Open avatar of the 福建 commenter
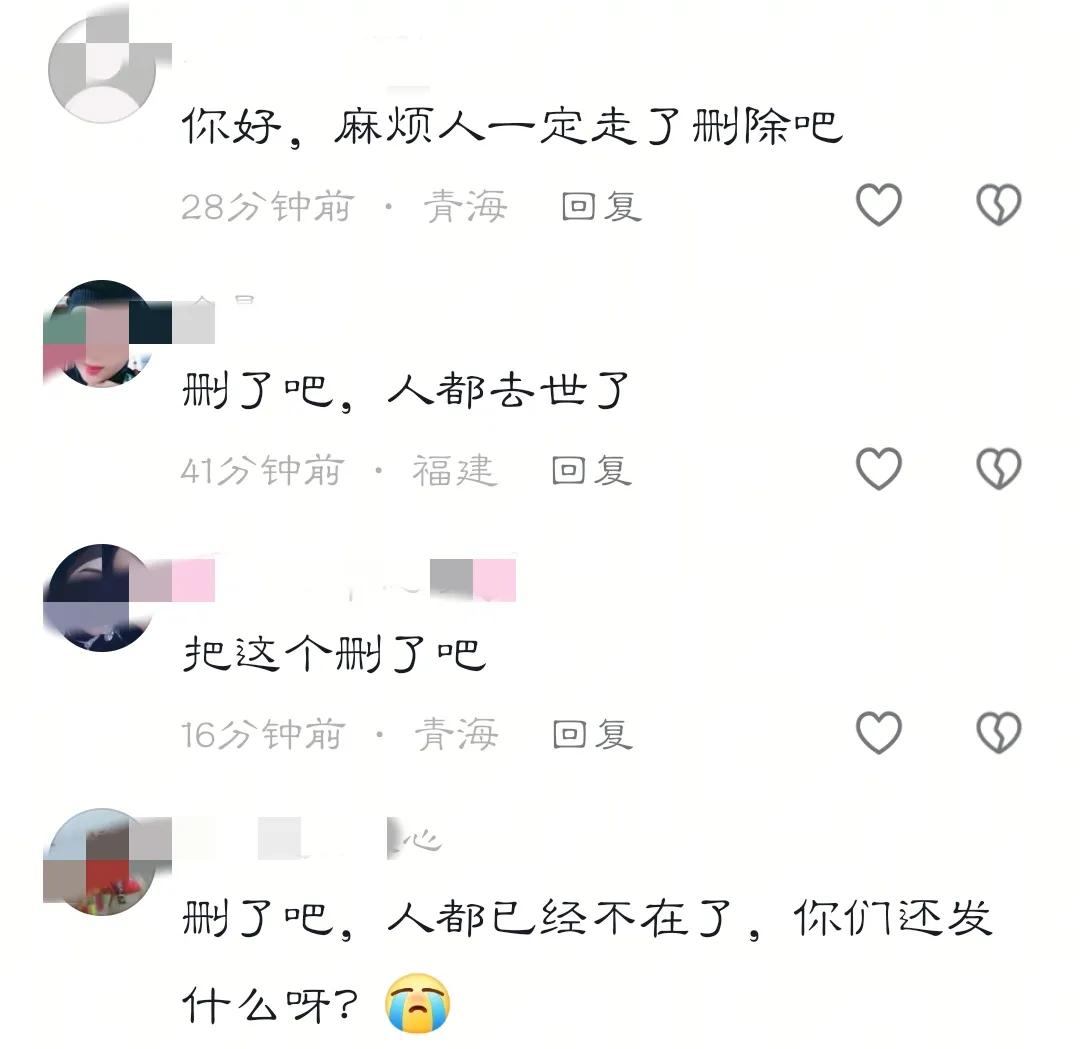 [x=102, y=333]
